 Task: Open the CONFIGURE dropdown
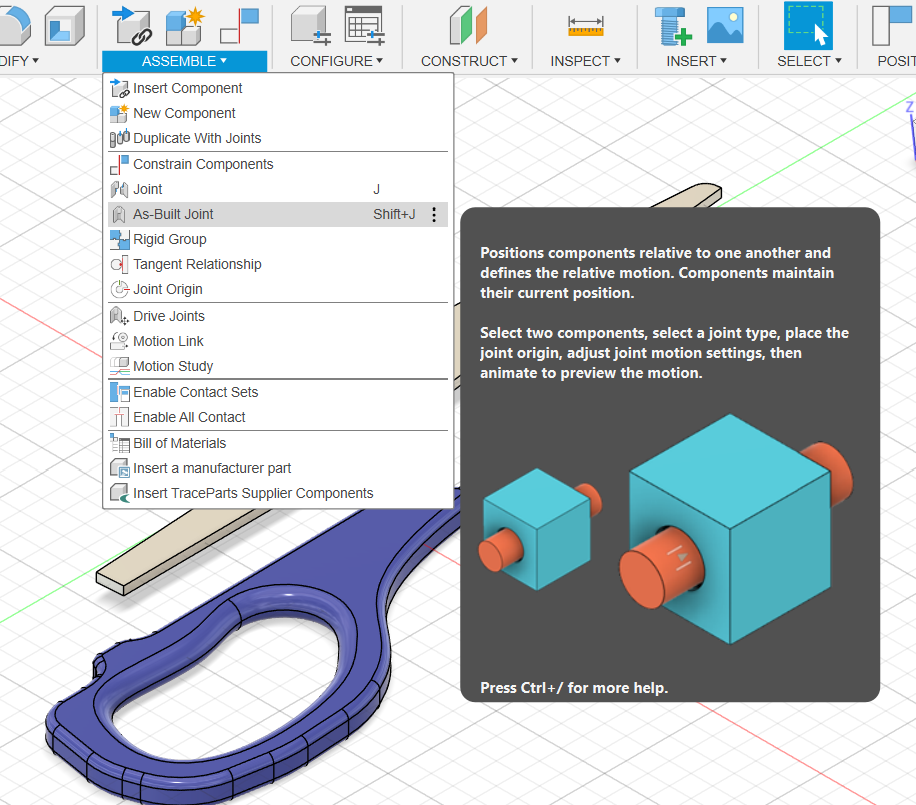point(336,61)
